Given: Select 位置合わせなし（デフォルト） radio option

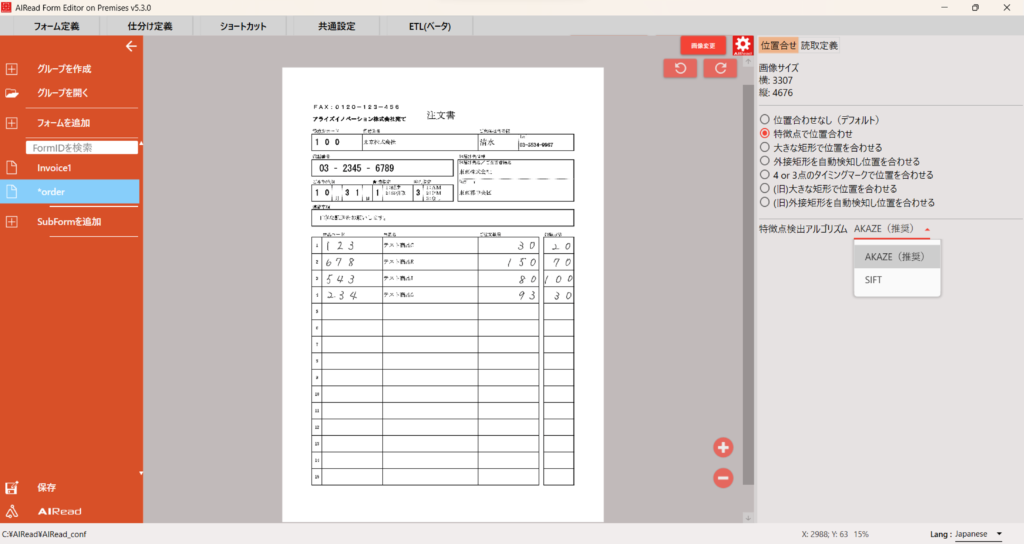Looking at the screenshot, I should pos(765,120).
